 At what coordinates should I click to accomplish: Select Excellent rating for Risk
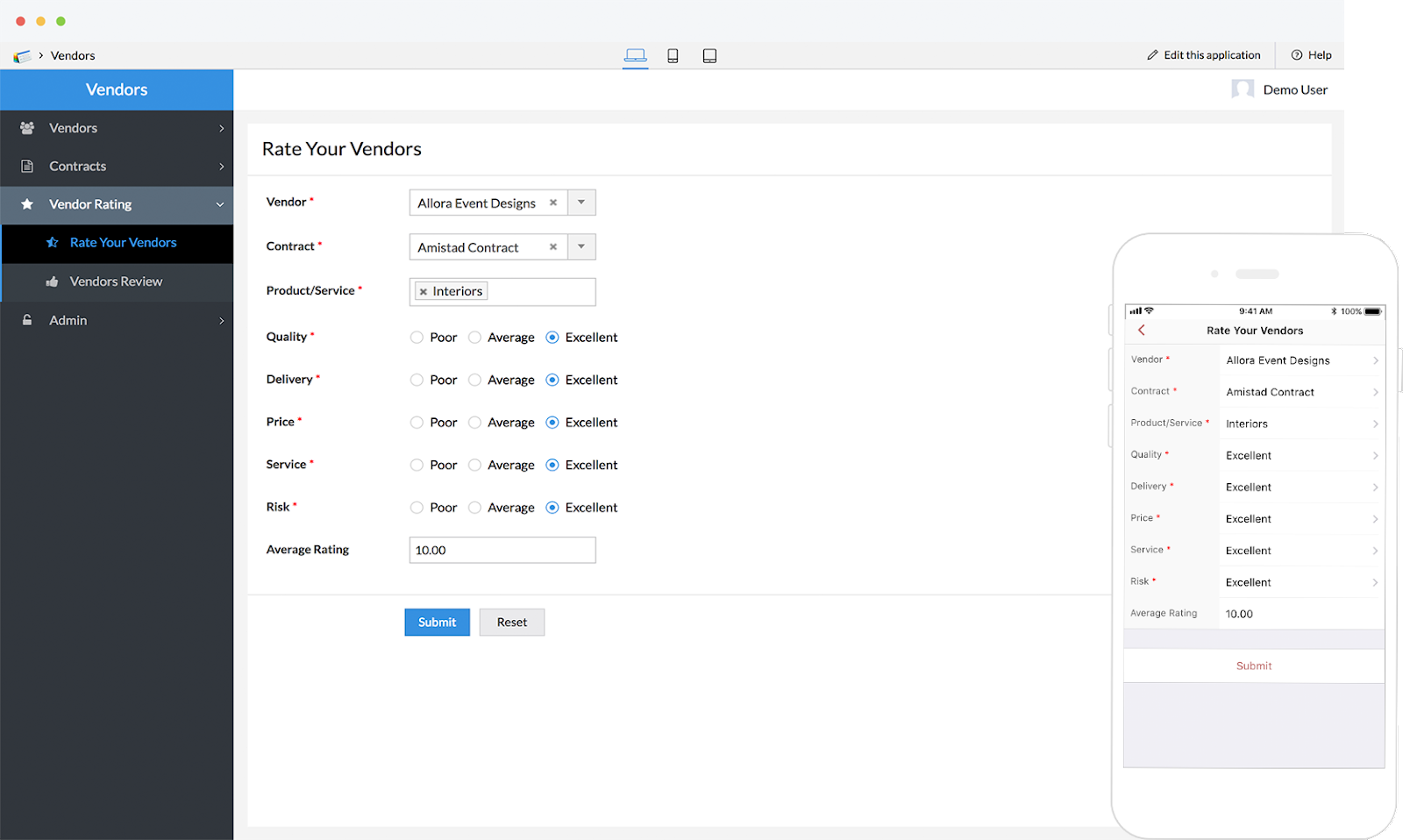(552, 507)
